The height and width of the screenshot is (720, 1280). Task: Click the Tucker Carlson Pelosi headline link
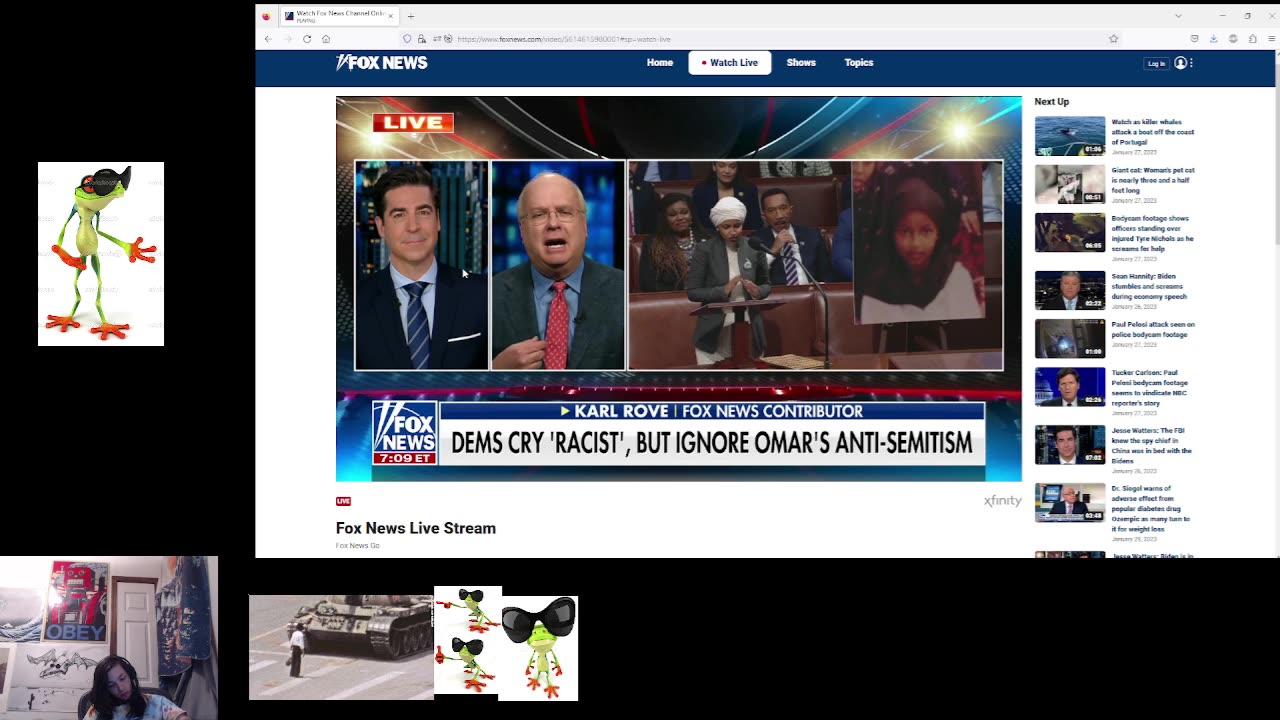click(1150, 388)
